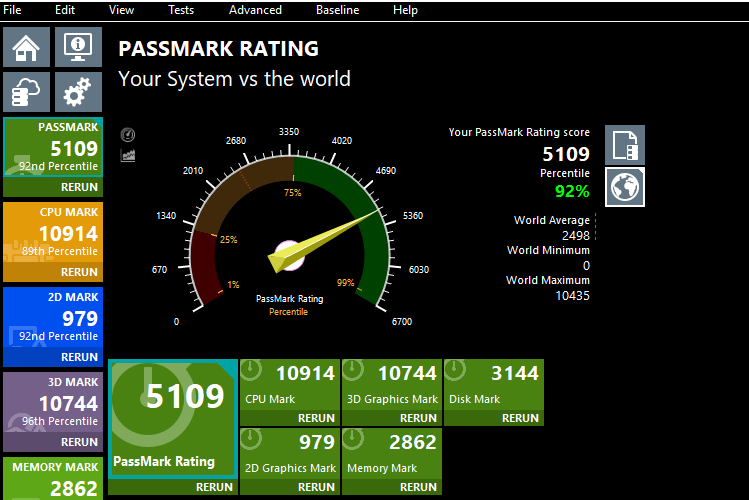This screenshot has width=749, height=500.
Task: Open the File menu
Action: point(12,10)
